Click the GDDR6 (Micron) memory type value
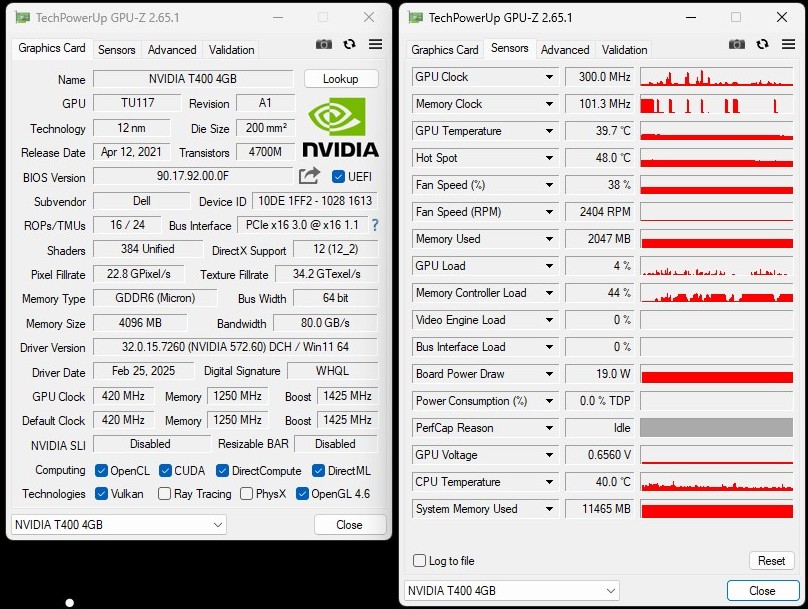This screenshot has height=609, width=808. [155, 298]
